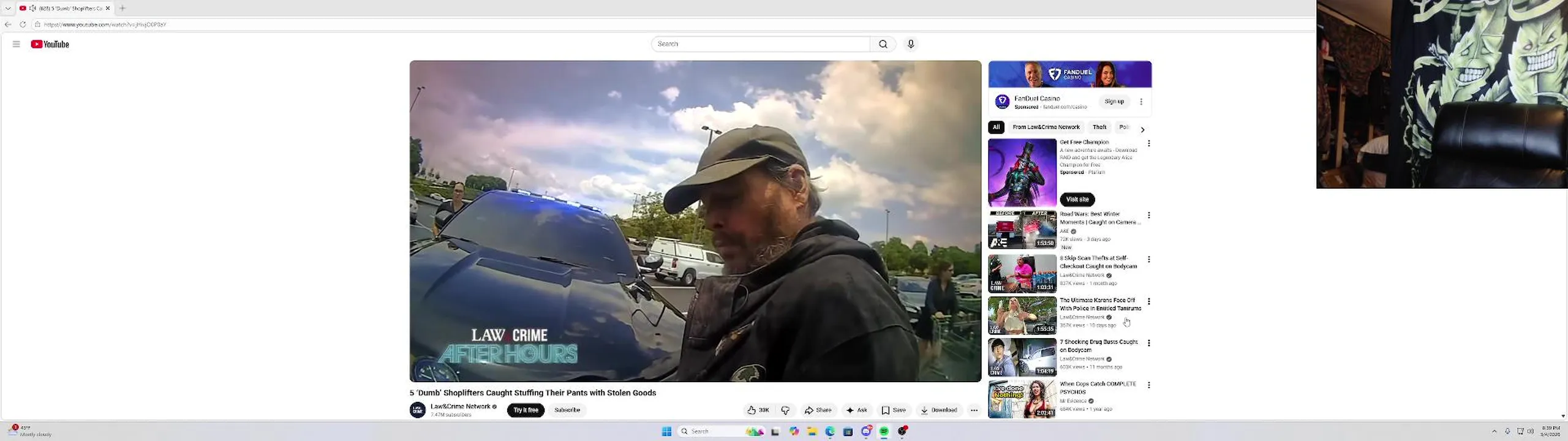Open more actions ellipsis under video
The height and width of the screenshot is (441, 1568).
coord(974,410)
